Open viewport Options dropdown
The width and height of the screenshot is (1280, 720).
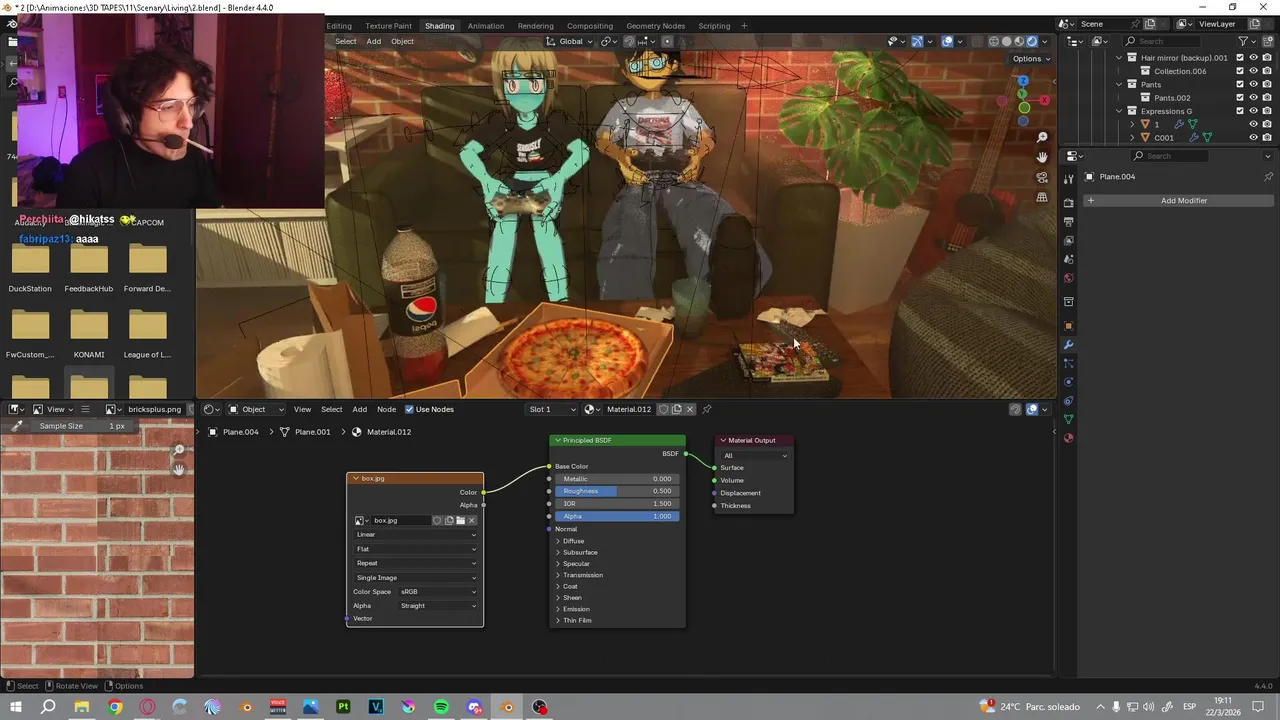(1032, 59)
